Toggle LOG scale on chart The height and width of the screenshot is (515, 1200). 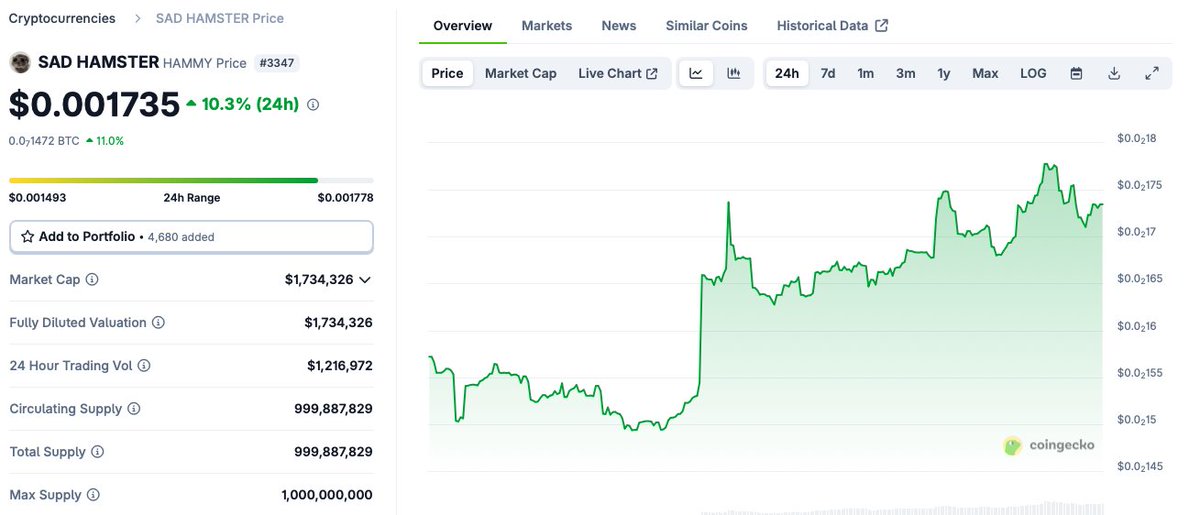click(x=1033, y=73)
